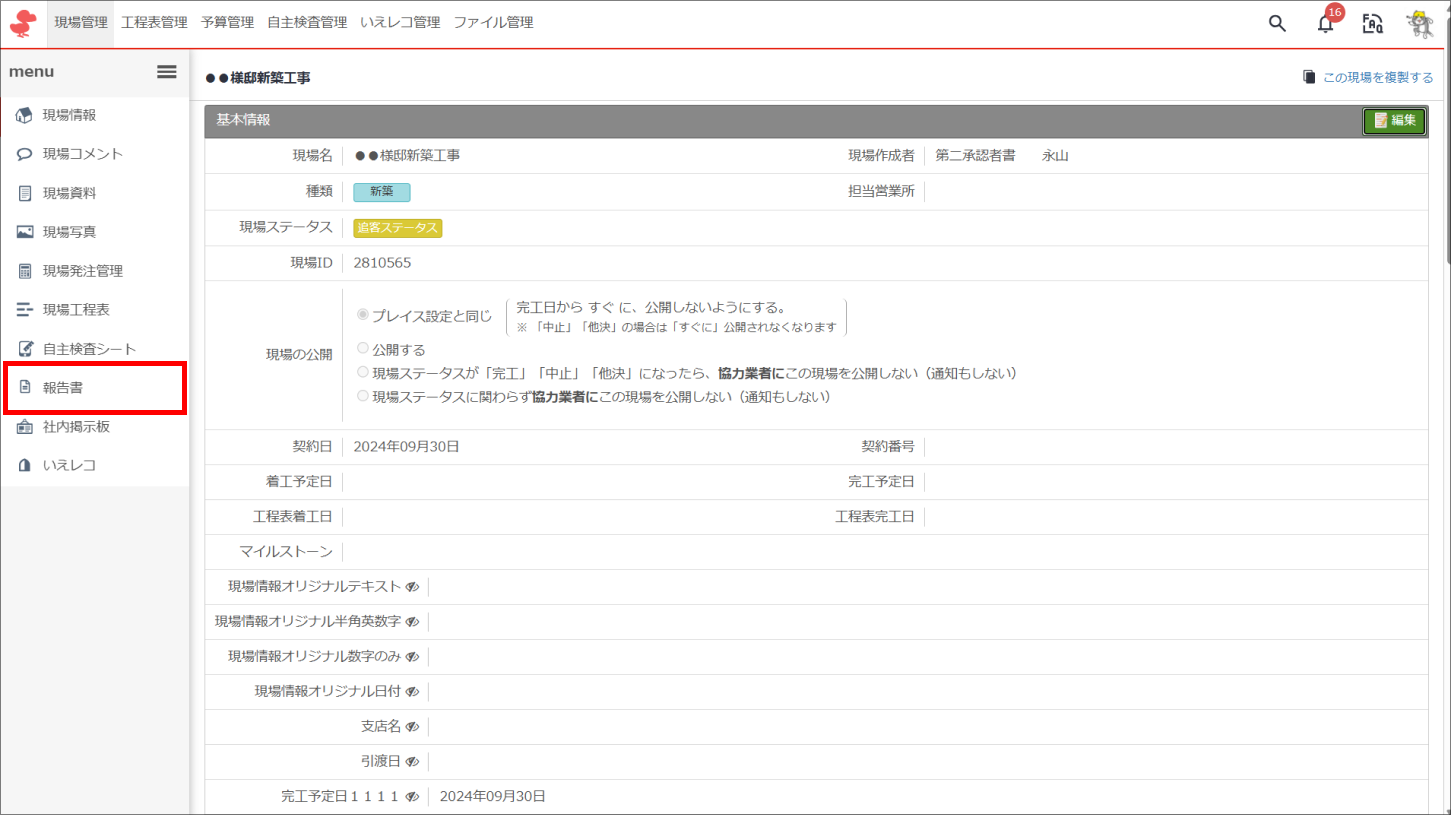Open 現場写真 in the sidebar

click(x=69, y=232)
